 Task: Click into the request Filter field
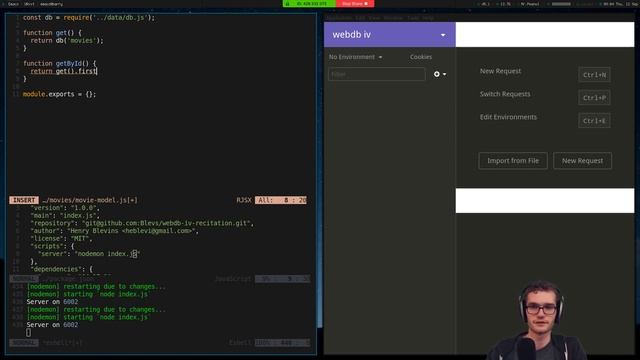(x=376, y=74)
